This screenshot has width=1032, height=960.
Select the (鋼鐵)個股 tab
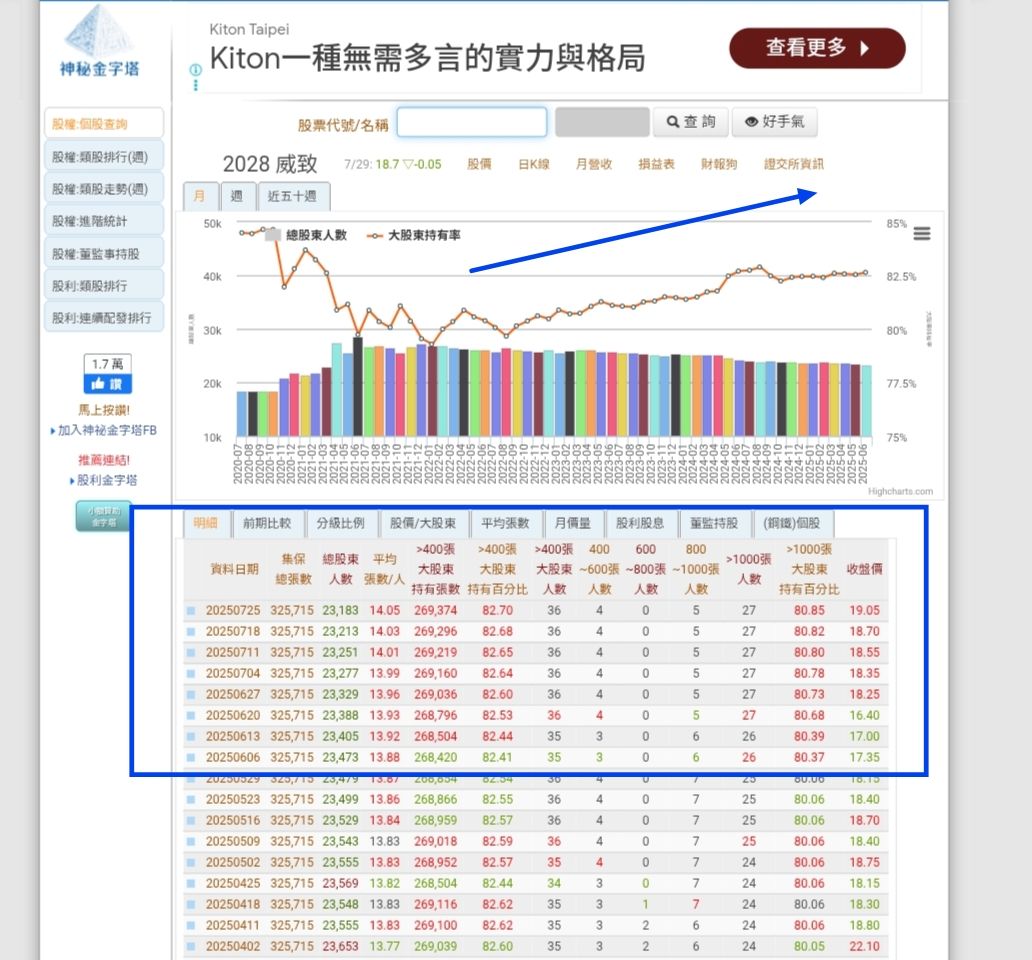coord(792,523)
